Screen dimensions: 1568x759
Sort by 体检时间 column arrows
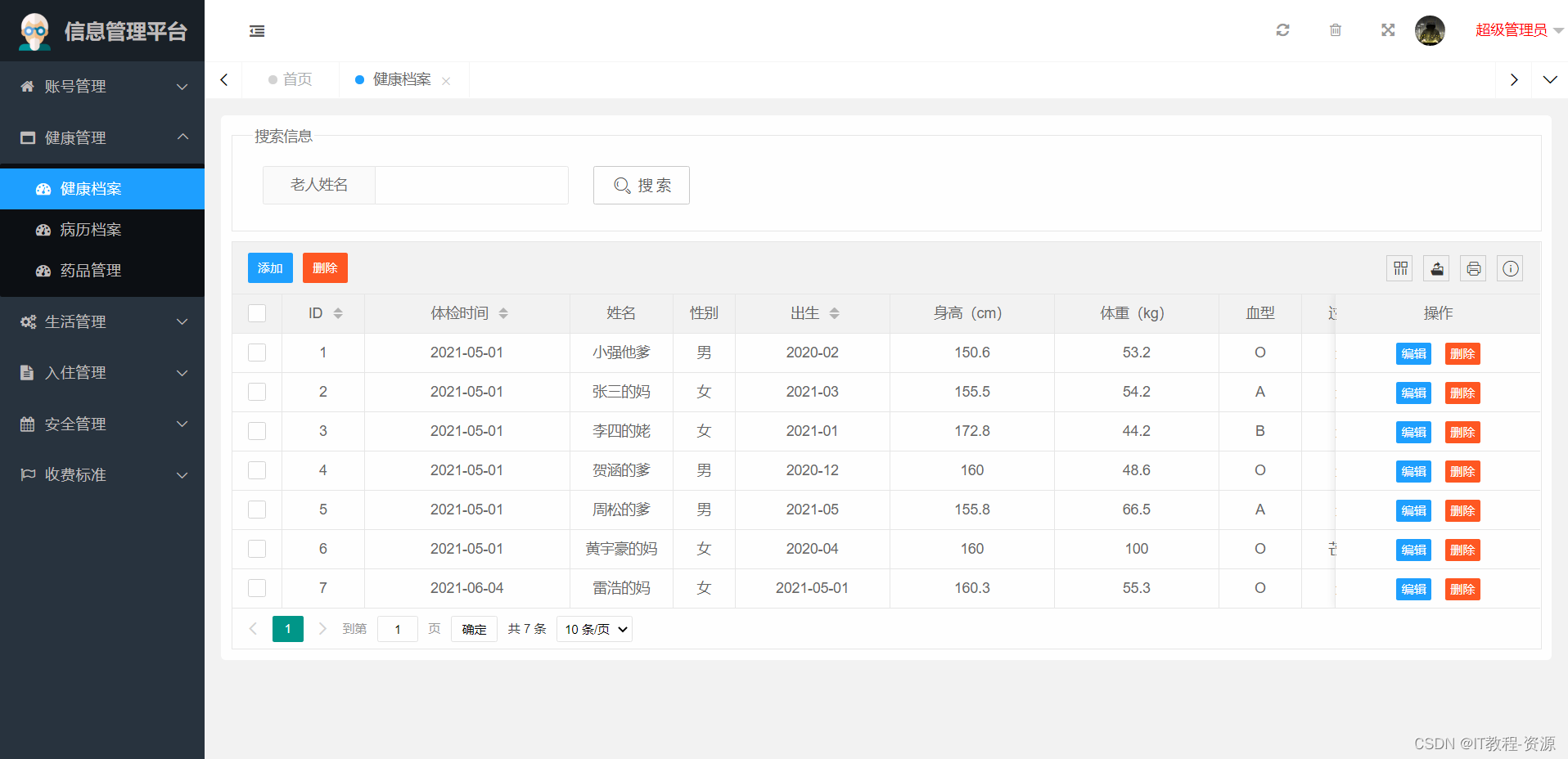click(503, 313)
